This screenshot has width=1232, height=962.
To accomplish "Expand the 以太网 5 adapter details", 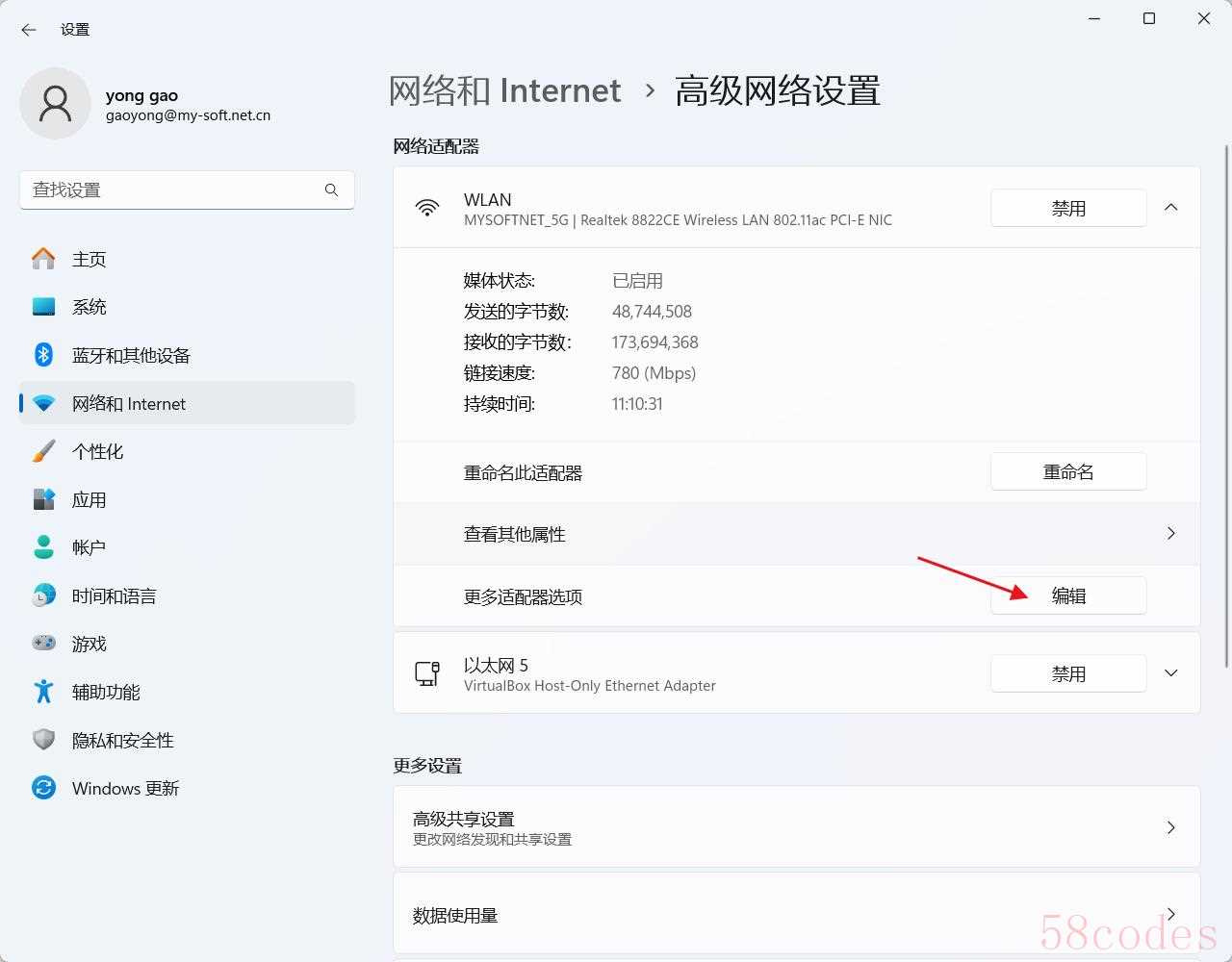I will coord(1170,673).
